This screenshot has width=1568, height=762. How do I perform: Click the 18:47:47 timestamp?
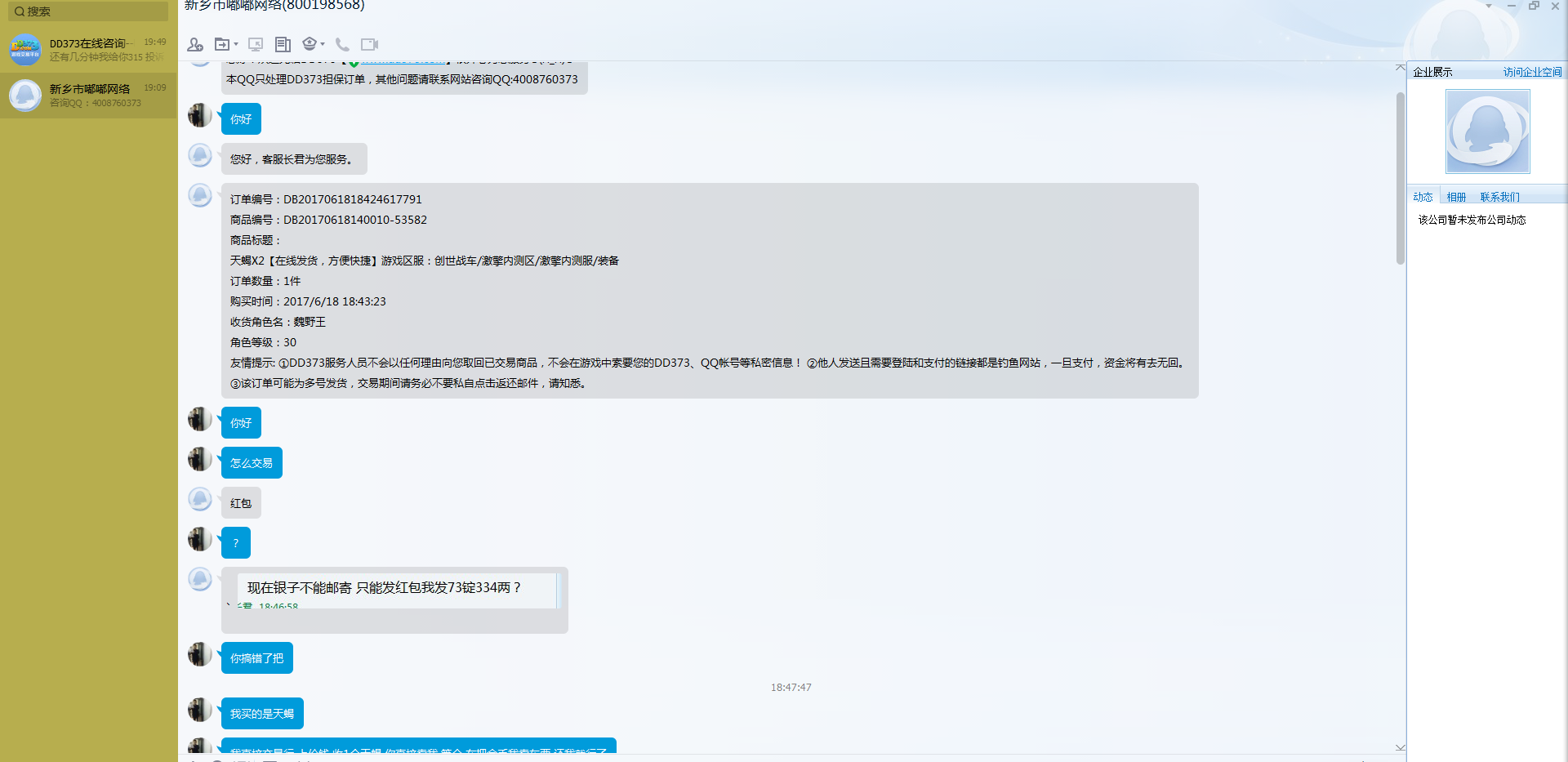pyautogui.click(x=791, y=688)
